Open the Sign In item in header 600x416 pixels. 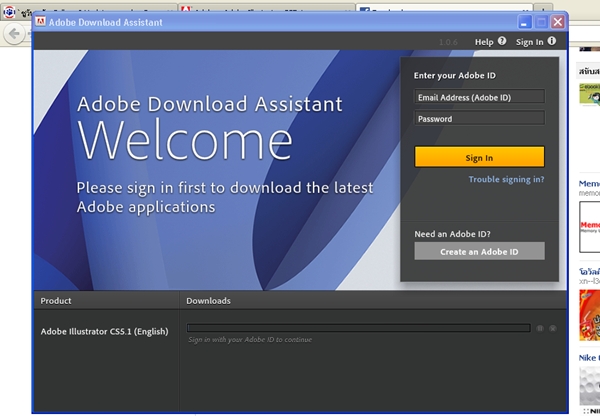point(529,42)
